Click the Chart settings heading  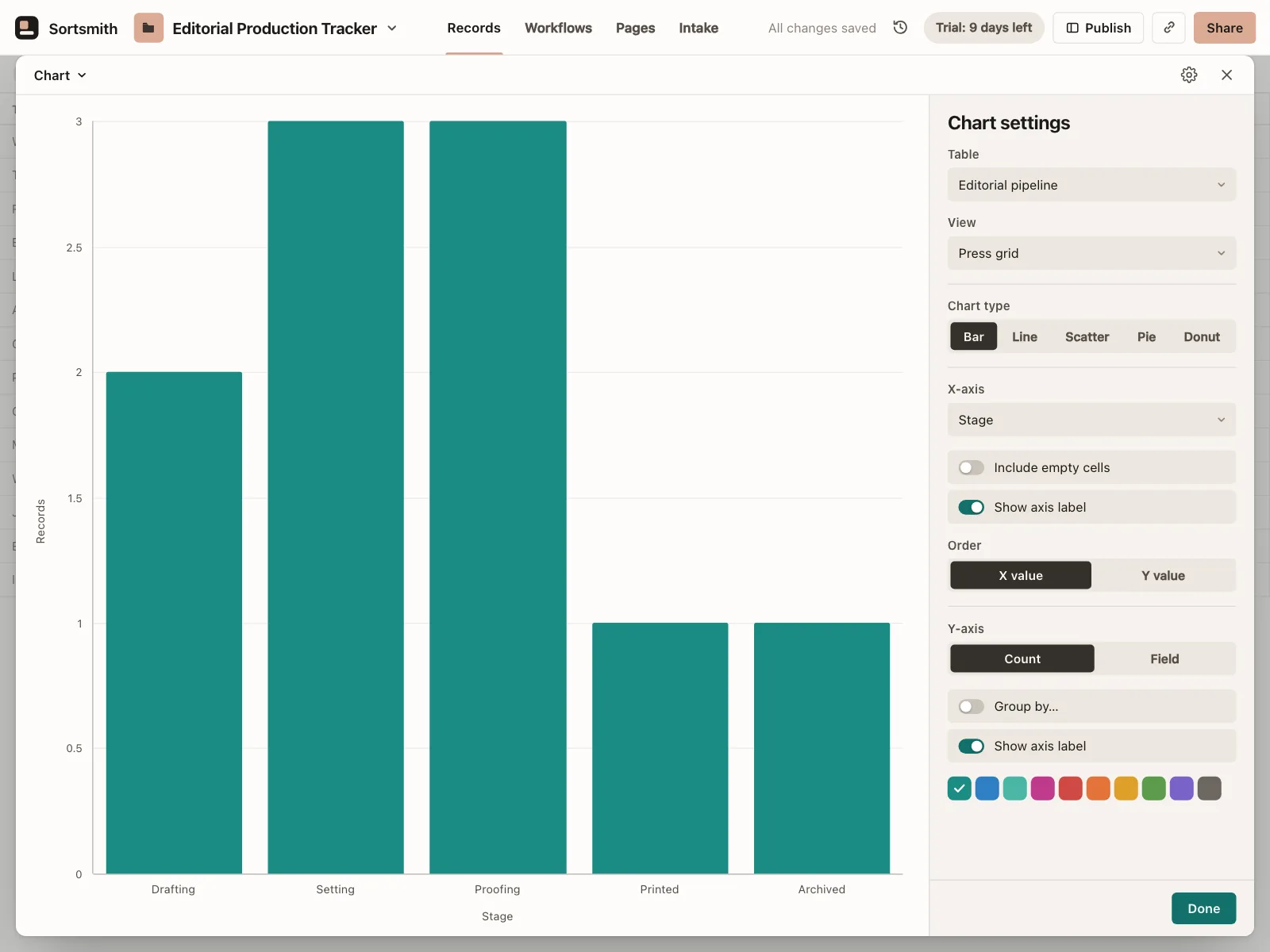[1009, 123]
